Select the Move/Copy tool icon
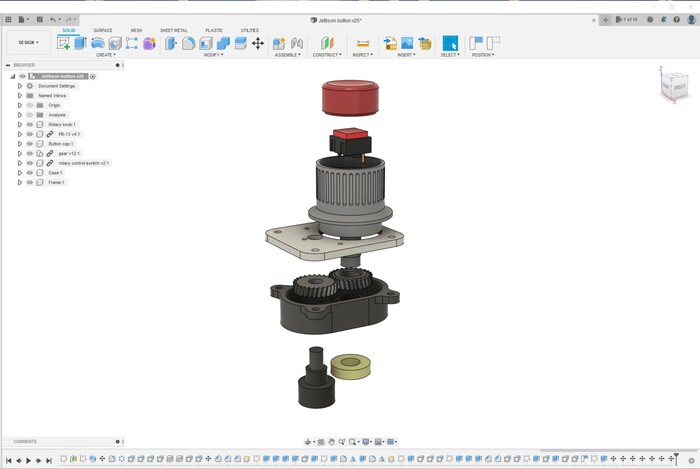700x469 pixels. [x=257, y=43]
